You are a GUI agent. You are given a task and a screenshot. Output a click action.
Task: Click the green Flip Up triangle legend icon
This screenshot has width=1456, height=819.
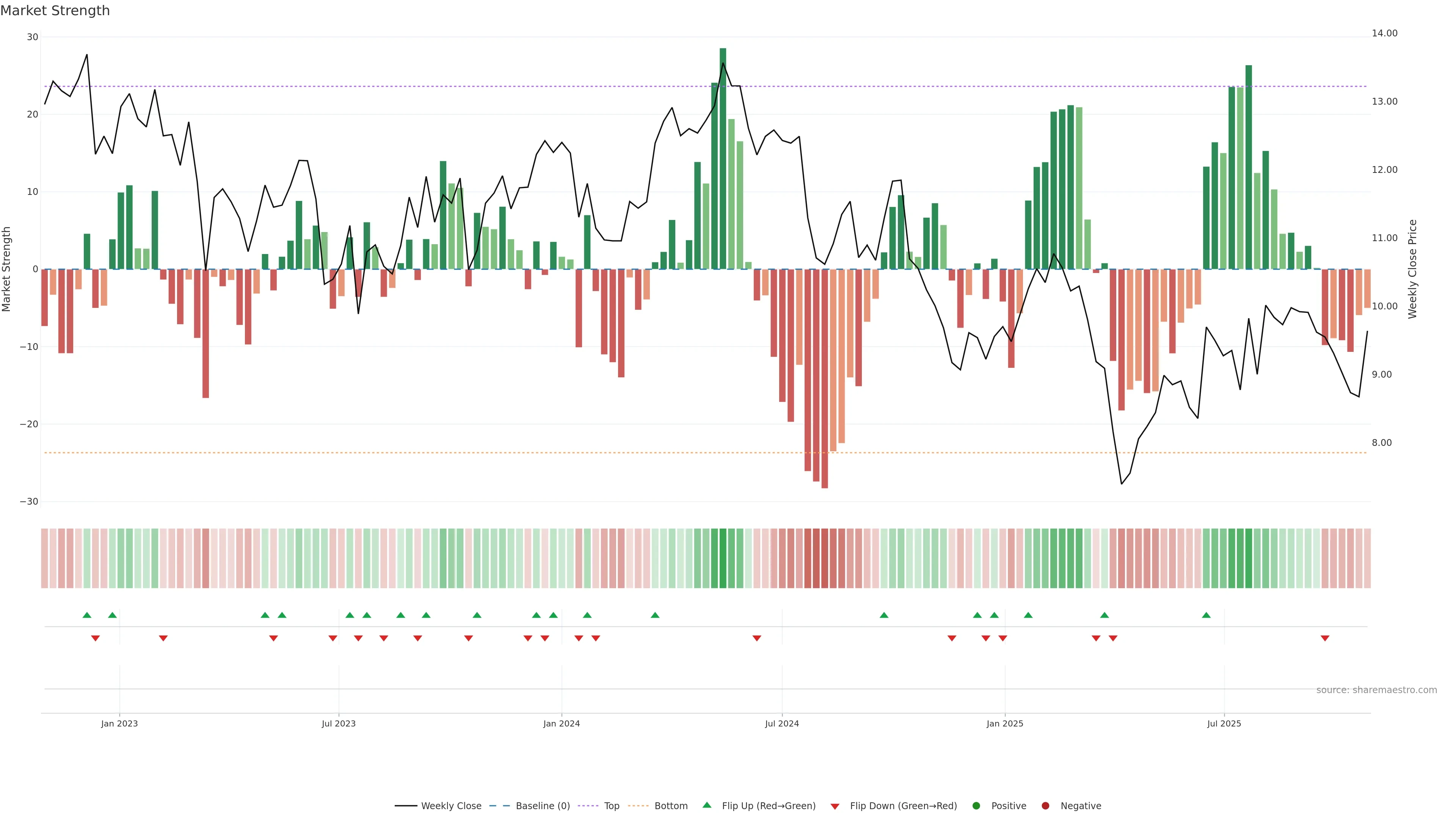[x=706, y=805]
